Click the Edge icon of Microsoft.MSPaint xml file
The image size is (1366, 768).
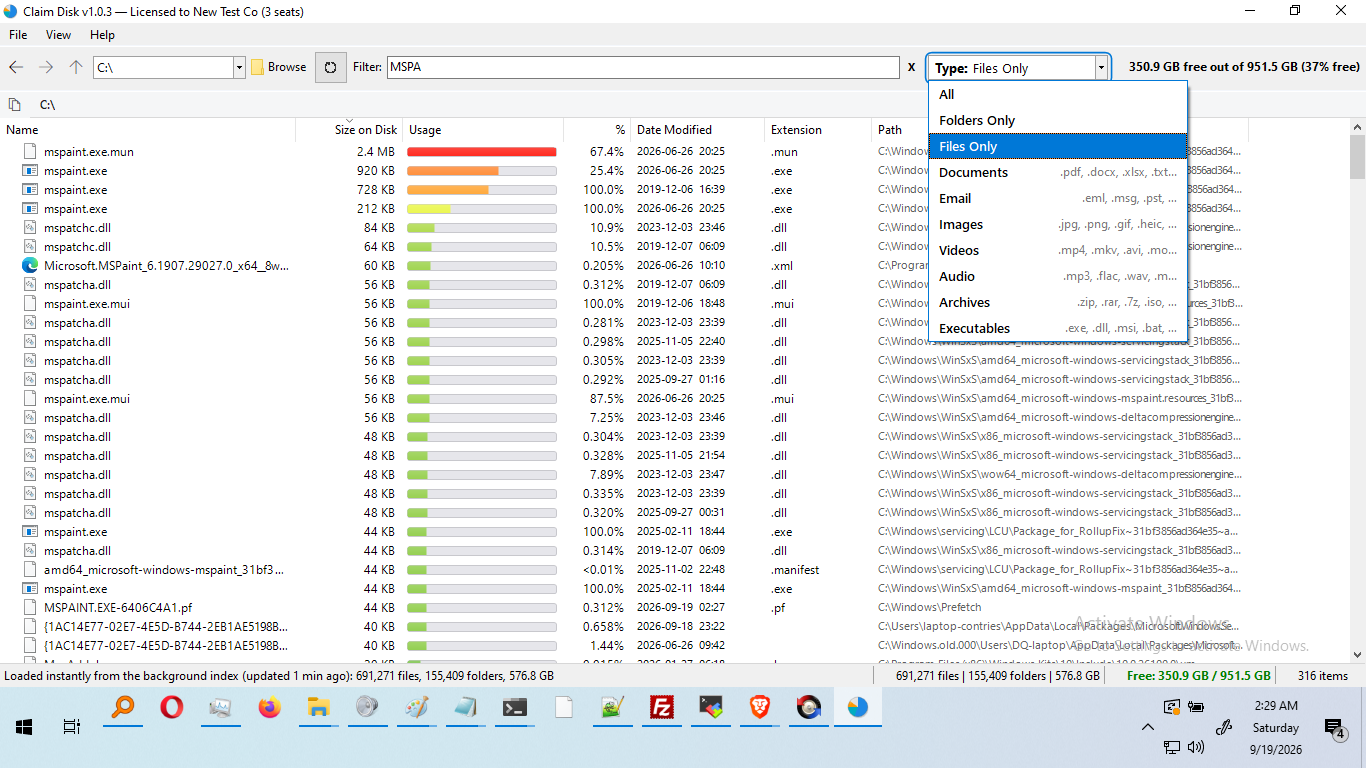click(x=30, y=266)
